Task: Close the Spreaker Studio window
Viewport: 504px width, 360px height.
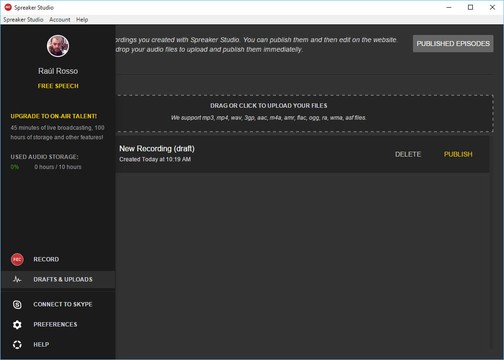Action: coord(492,7)
